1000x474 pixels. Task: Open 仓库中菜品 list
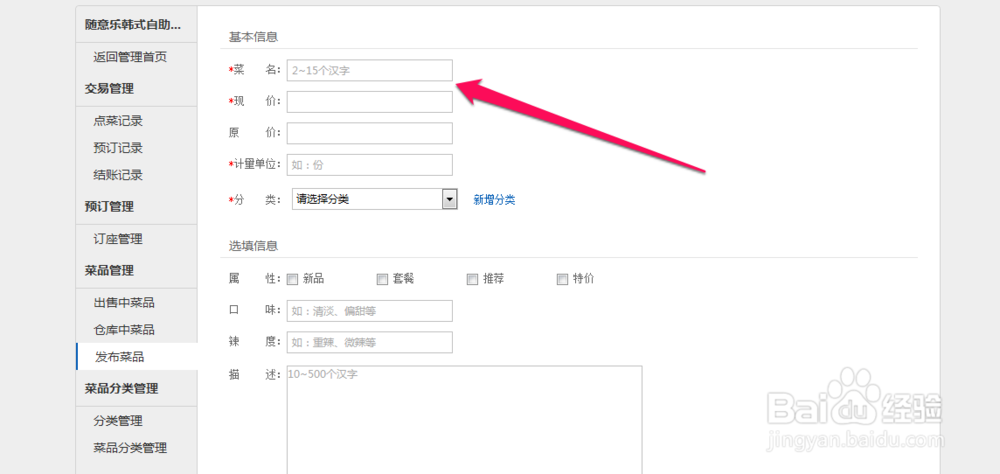[124, 330]
